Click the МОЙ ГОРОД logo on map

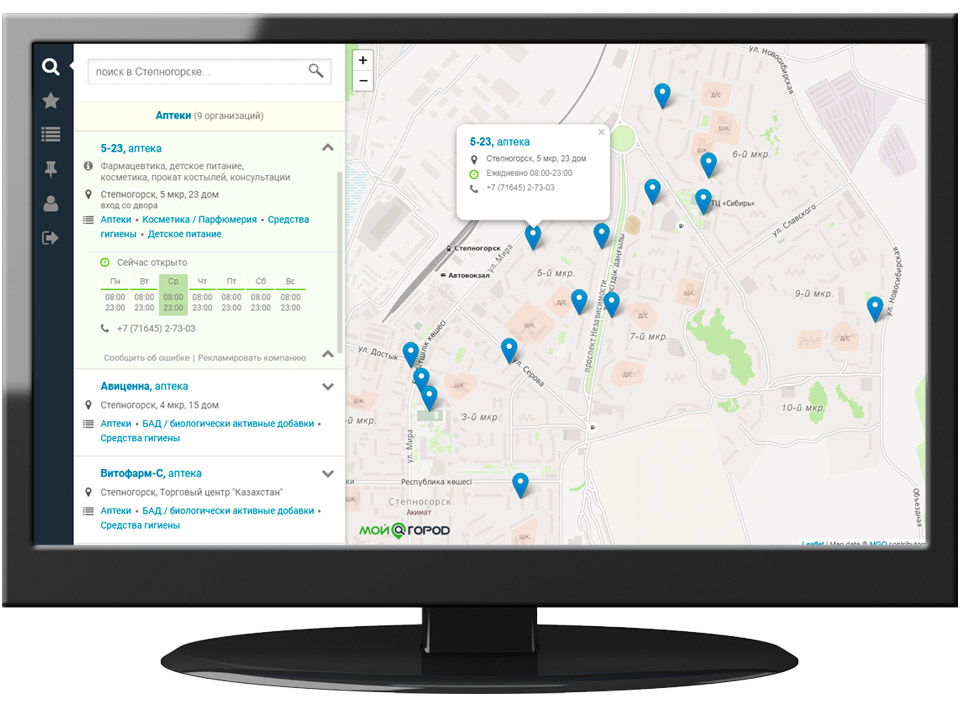tap(404, 530)
